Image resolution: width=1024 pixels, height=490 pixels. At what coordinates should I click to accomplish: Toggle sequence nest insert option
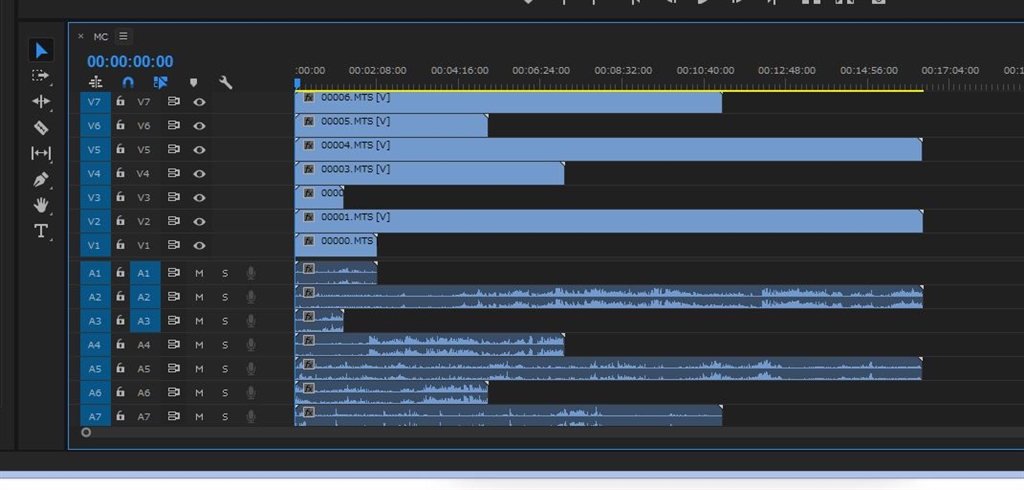tap(96, 82)
